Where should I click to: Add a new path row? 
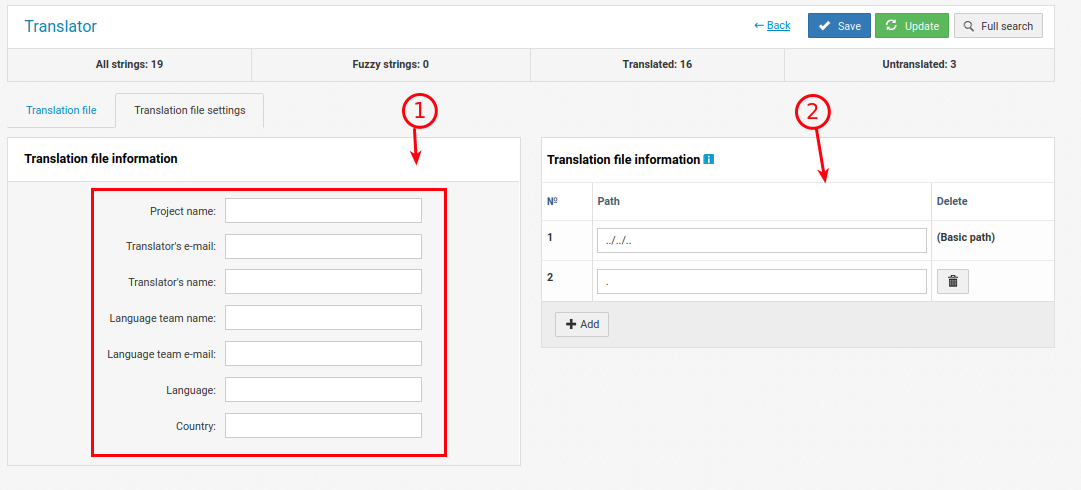tap(582, 324)
